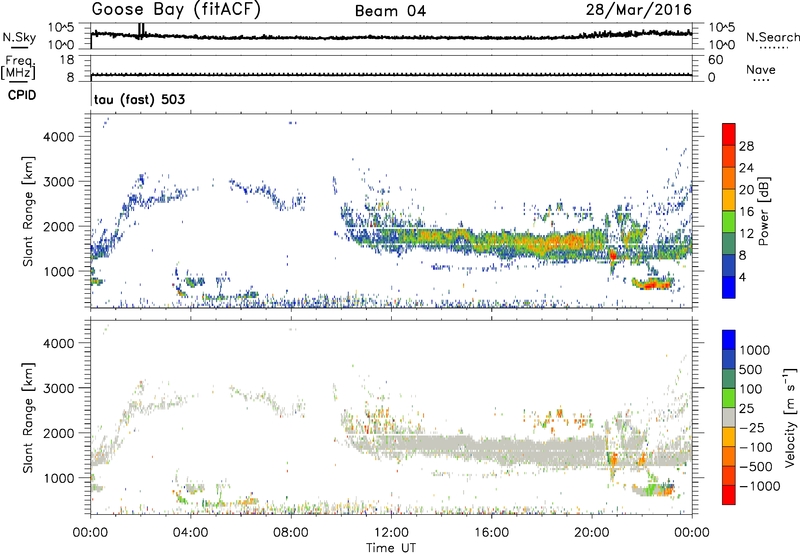Screen dimensions: 800x554
Task: Click the "2000" range tick of velocity panel
Action: 59,433
